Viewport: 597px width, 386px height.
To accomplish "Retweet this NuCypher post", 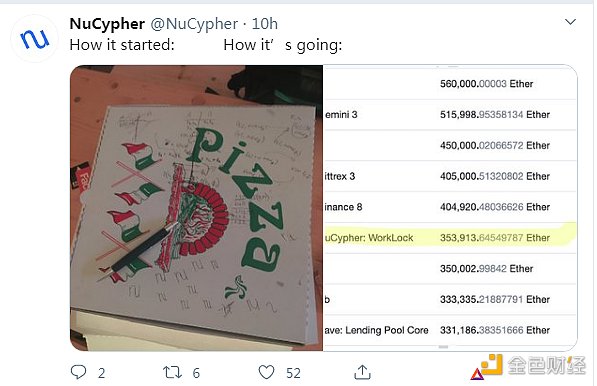I will coord(172,372).
